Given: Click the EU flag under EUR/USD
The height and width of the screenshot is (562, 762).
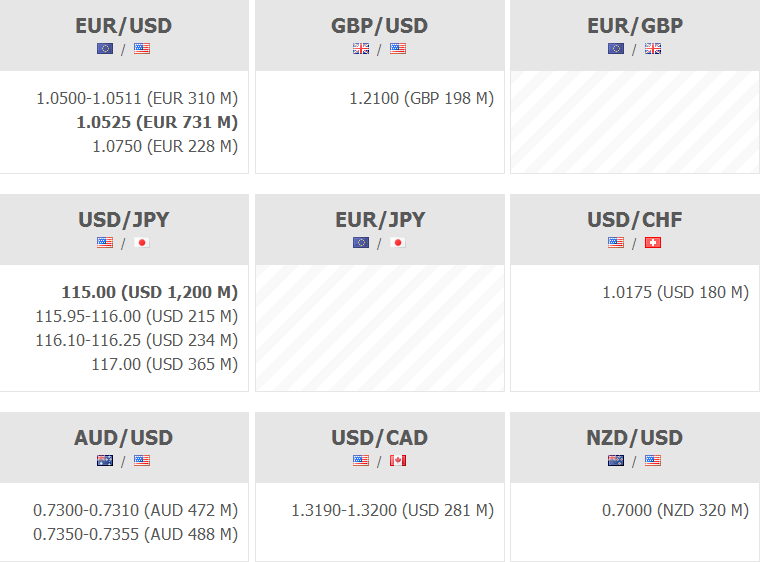Looking at the screenshot, I should (x=105, y=48).
